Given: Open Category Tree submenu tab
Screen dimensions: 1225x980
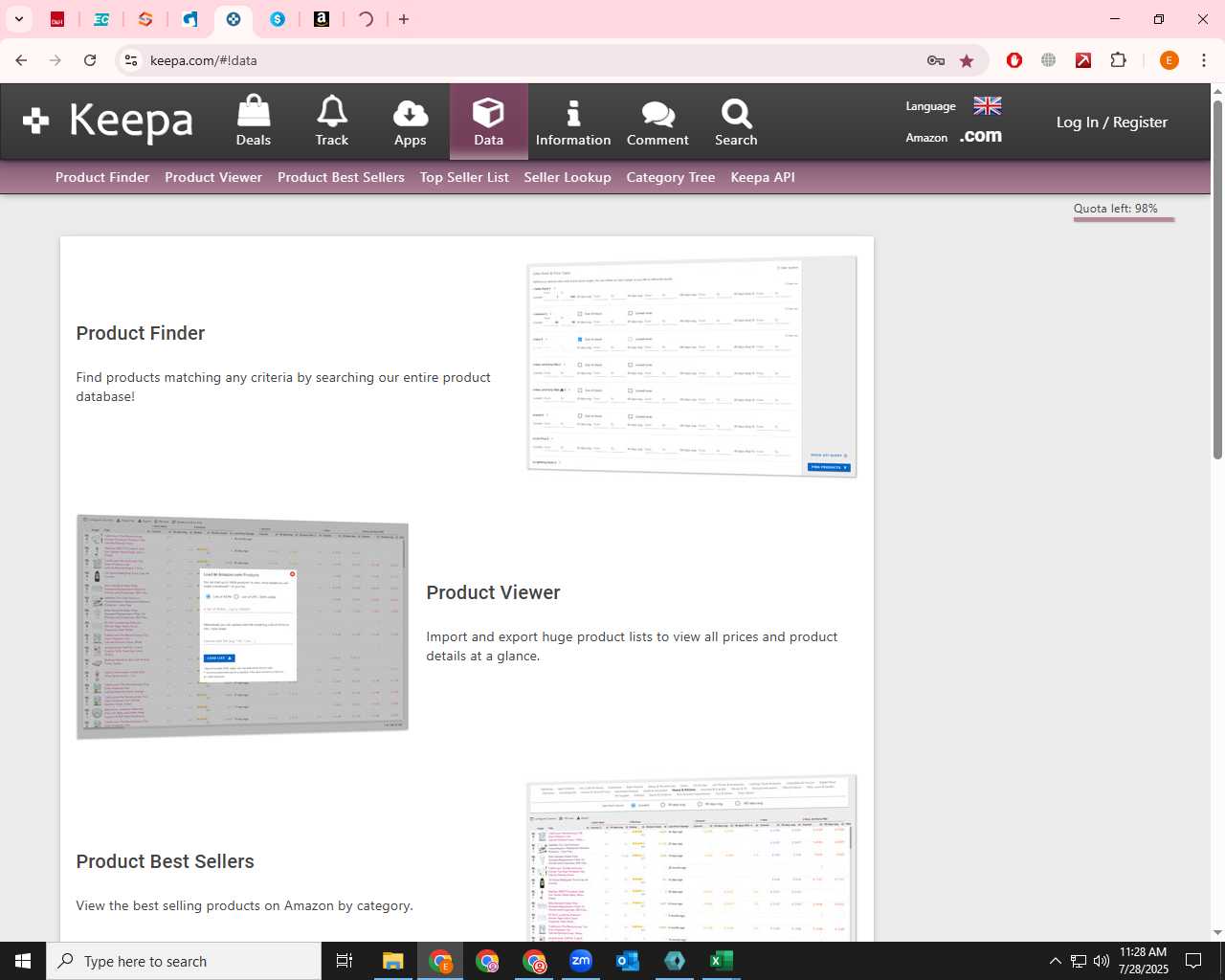Looking at the screenshot, I should pyautogui.click(x=671, y=177).
